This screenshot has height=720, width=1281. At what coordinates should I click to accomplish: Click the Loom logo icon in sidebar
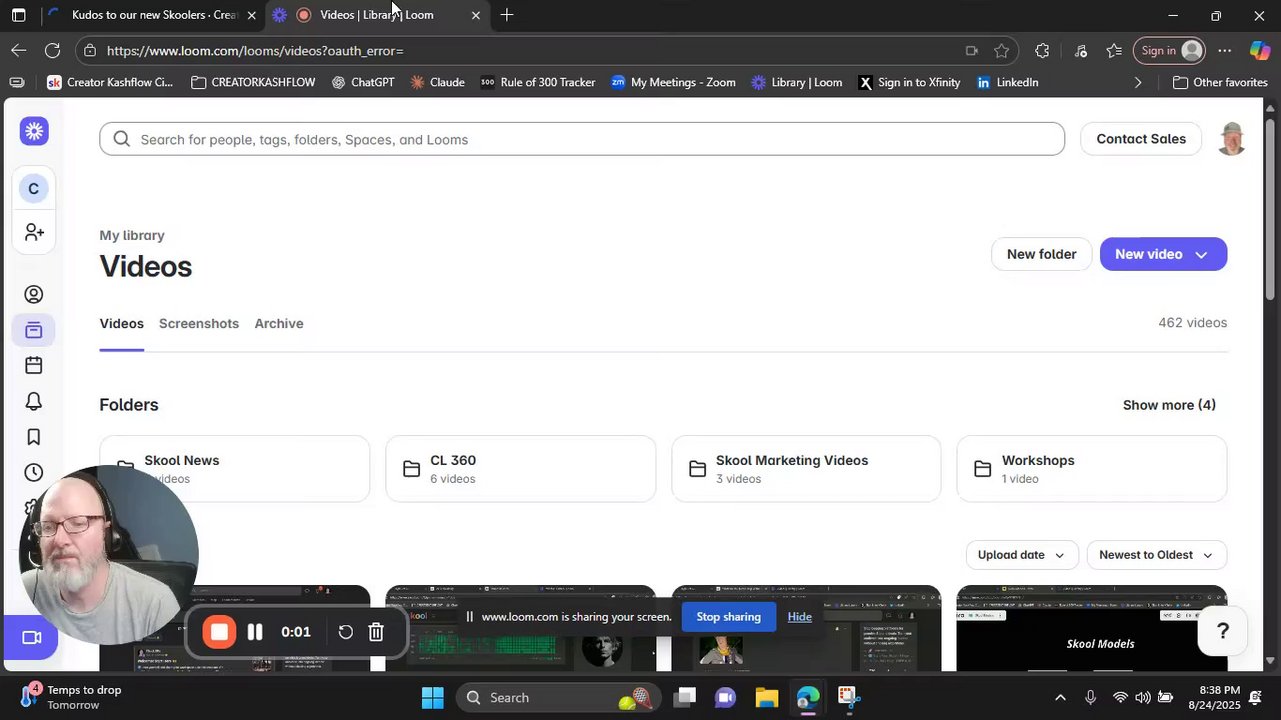[34, 131]
